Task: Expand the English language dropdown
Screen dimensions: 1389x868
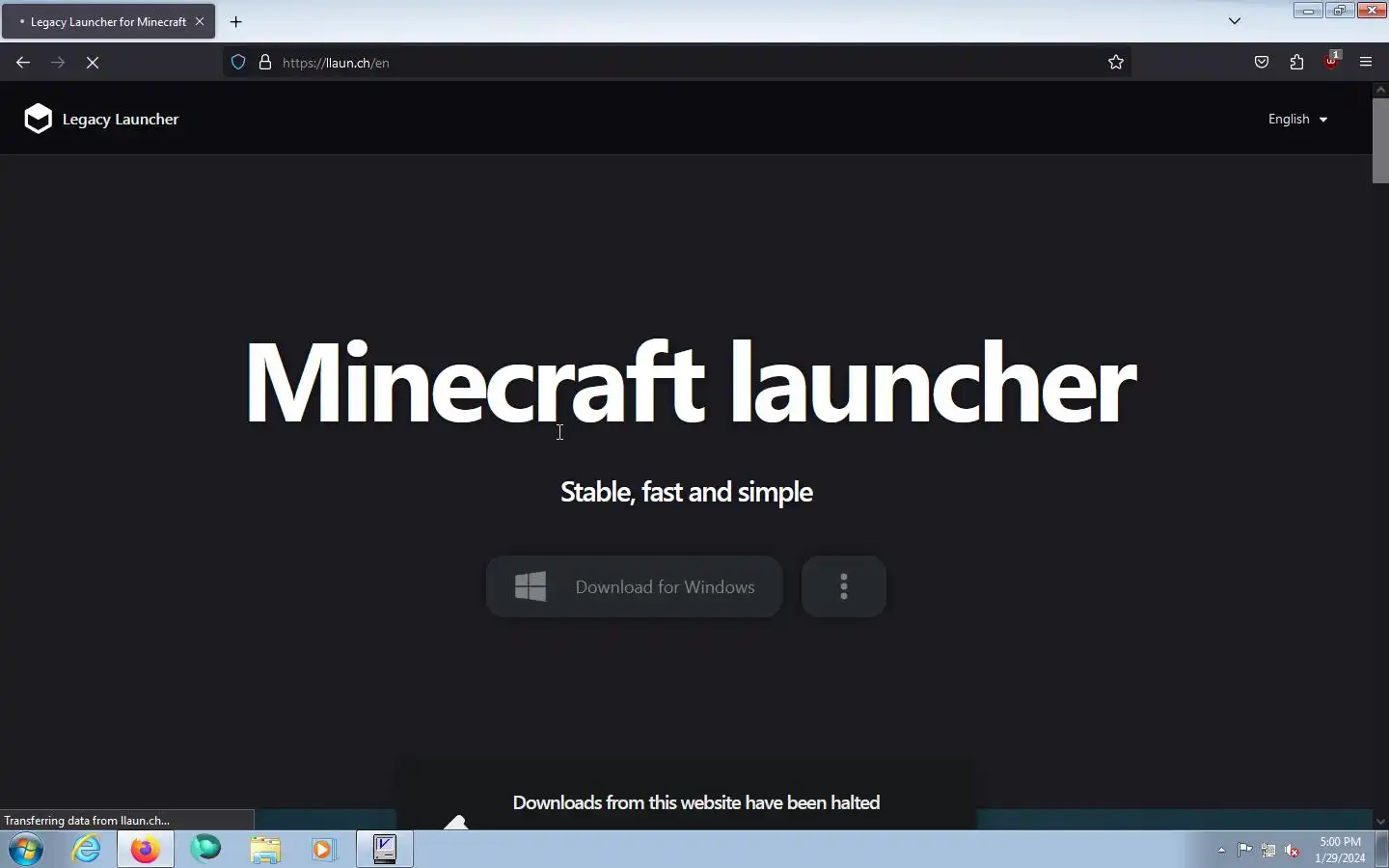Action: (1297, 120)
